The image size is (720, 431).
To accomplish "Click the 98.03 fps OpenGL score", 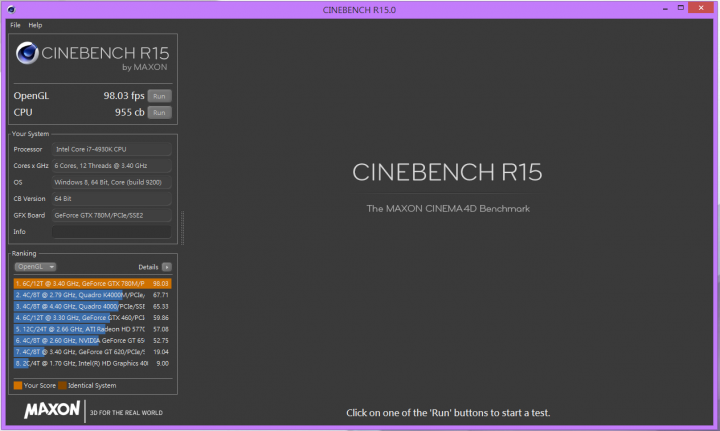I will pyautogui.click(x=124, y=96).
